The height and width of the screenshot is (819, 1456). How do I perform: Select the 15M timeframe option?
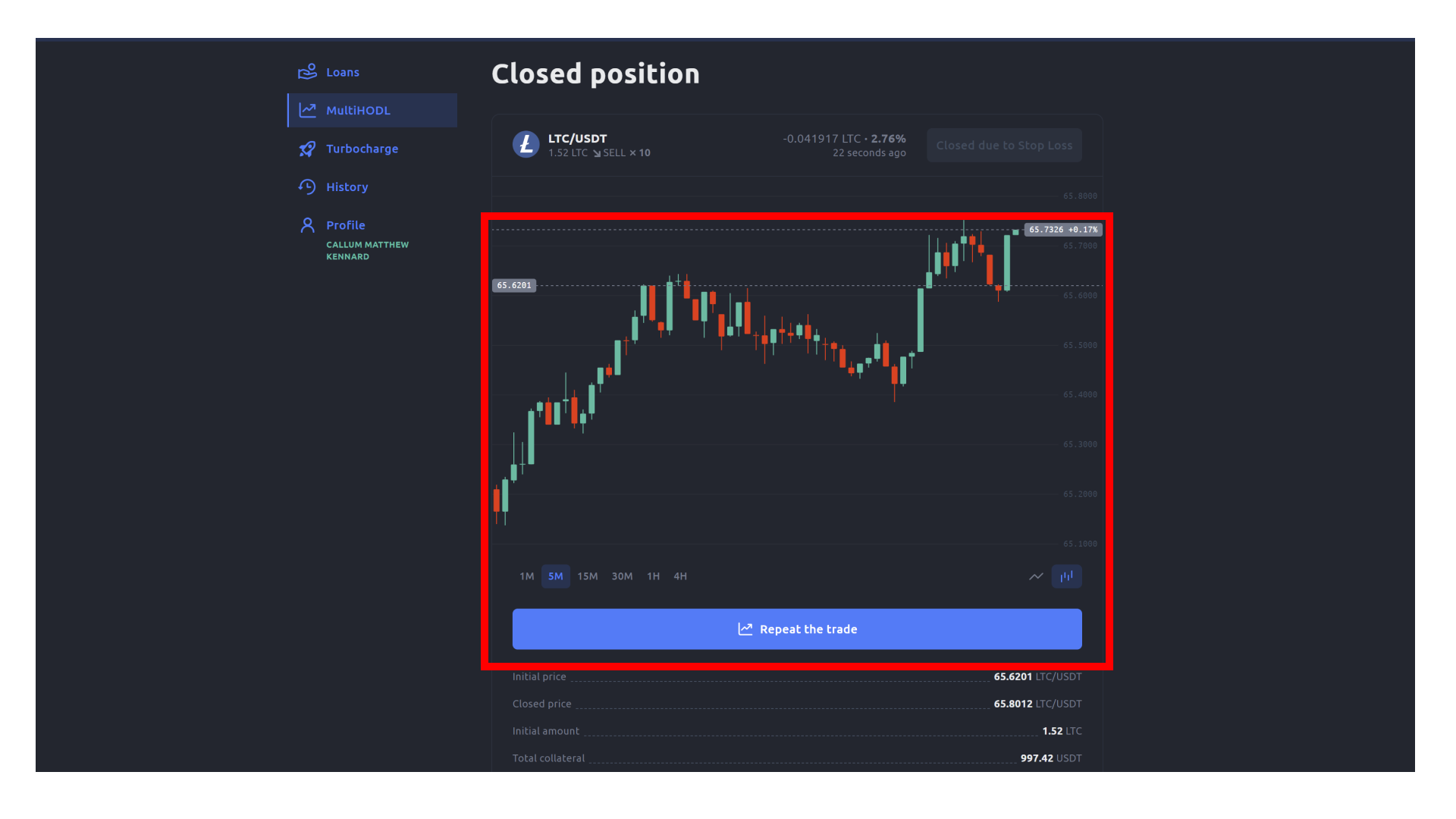[x=588, y=576]
